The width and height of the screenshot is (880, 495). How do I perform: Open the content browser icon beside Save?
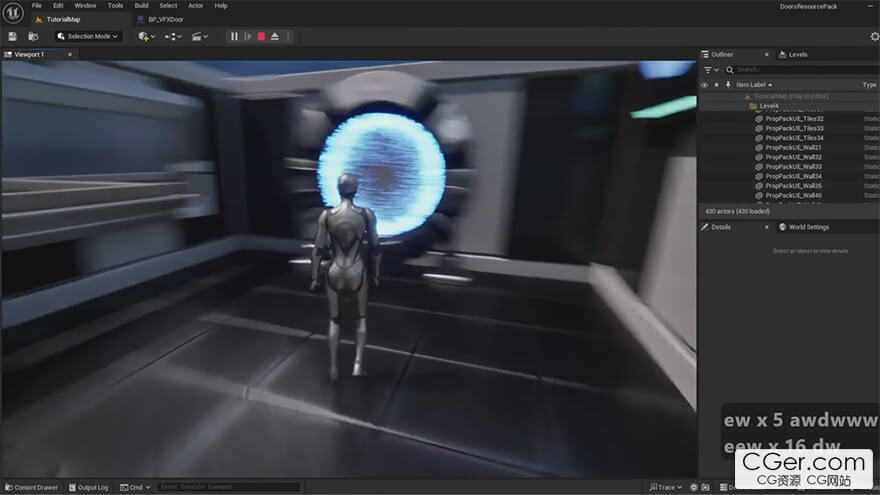[33, 36]
